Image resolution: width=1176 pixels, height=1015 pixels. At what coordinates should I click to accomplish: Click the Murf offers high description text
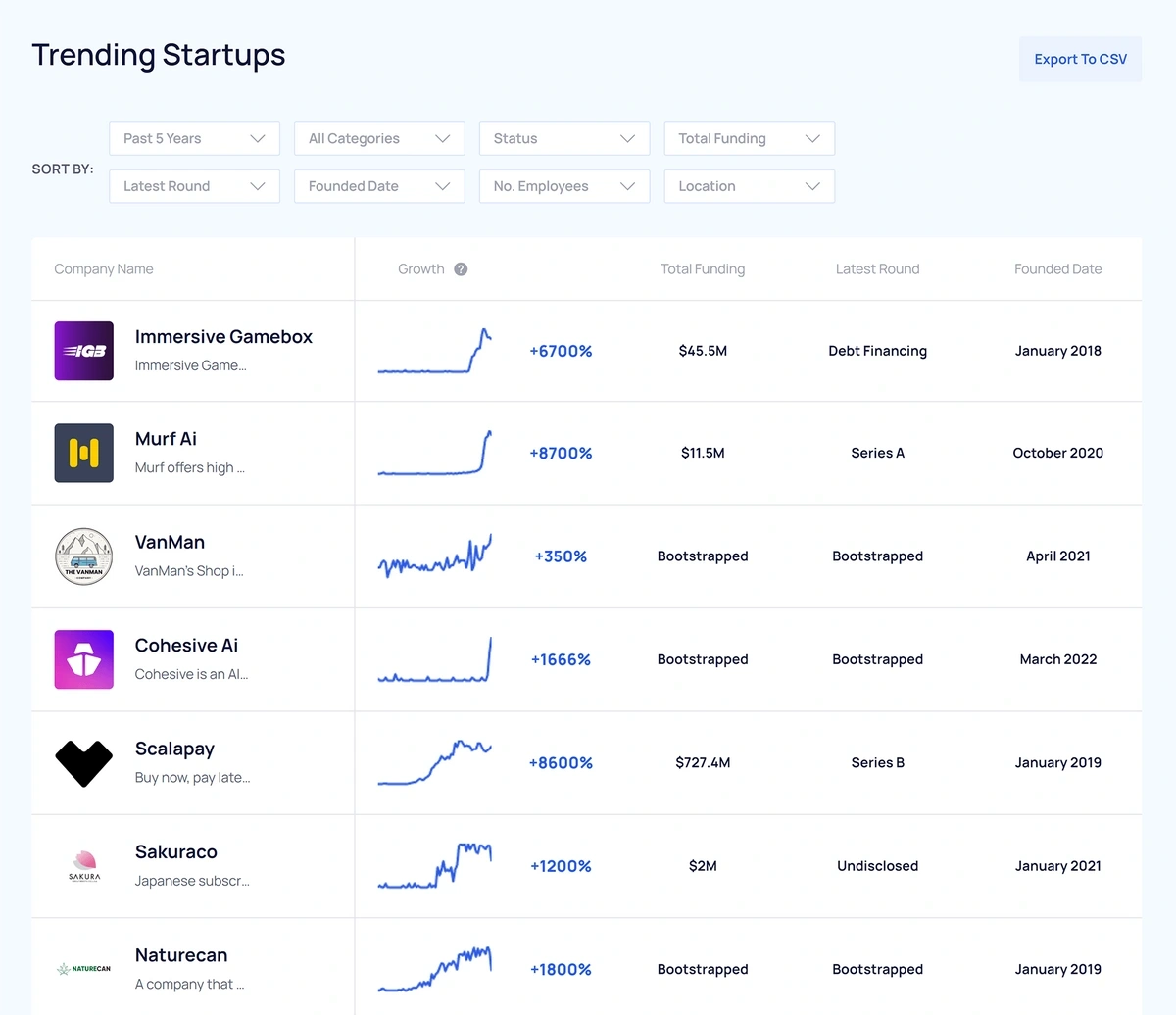tap(190, 468)
